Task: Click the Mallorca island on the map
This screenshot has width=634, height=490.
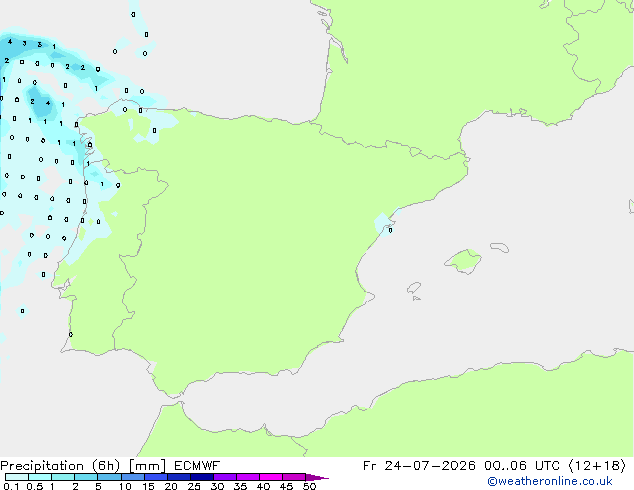Action: tap(463, 261)
